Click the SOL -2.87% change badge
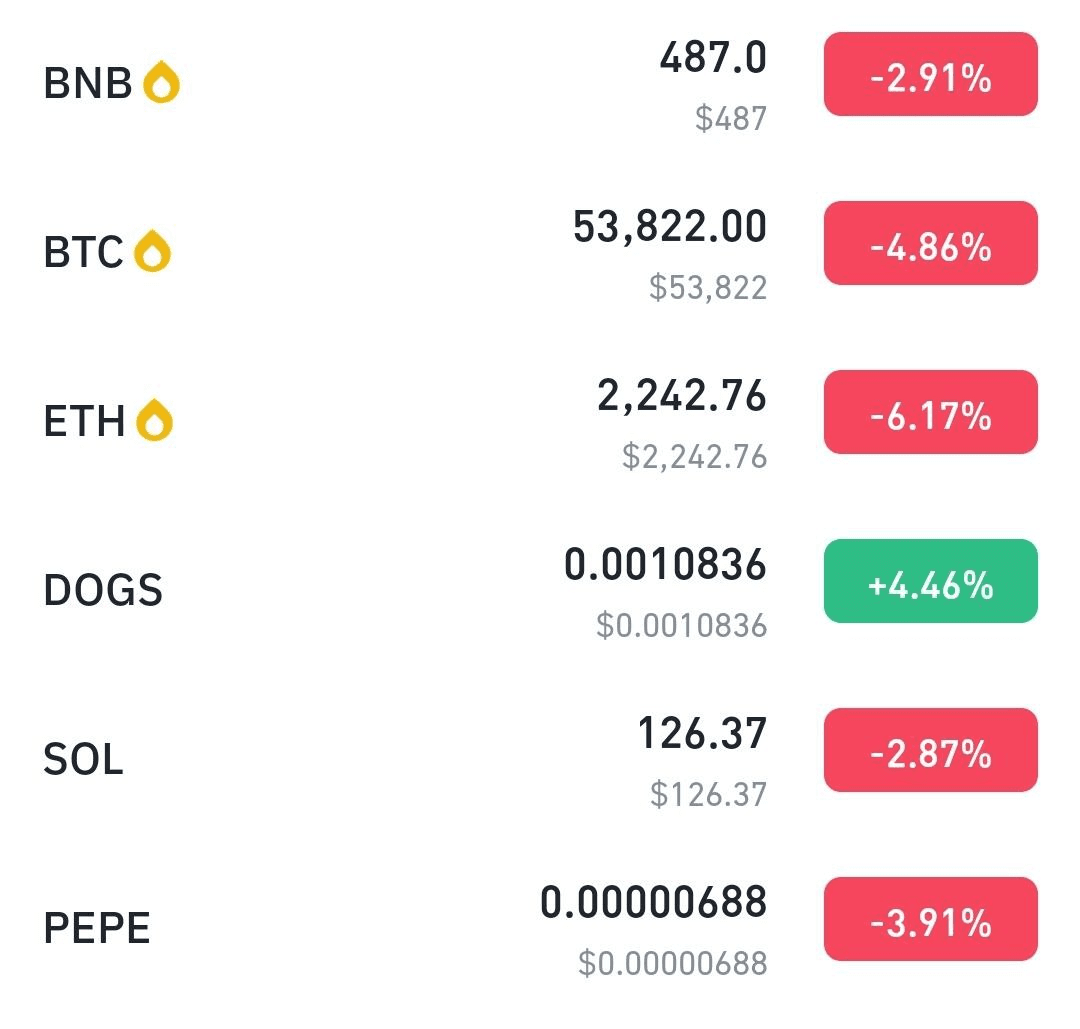The width and height of the screenshot is (1080, 1029). (x=931, y=750)
